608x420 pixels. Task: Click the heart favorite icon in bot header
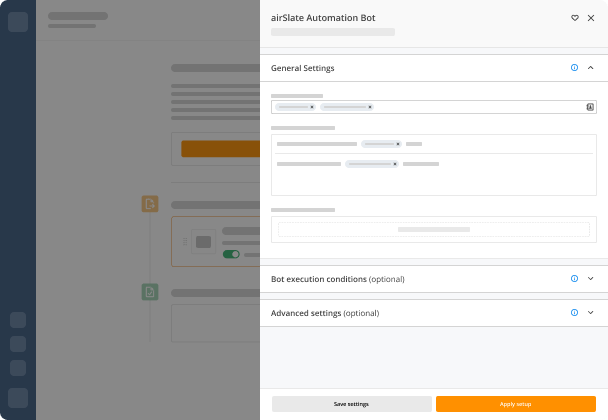575,18
